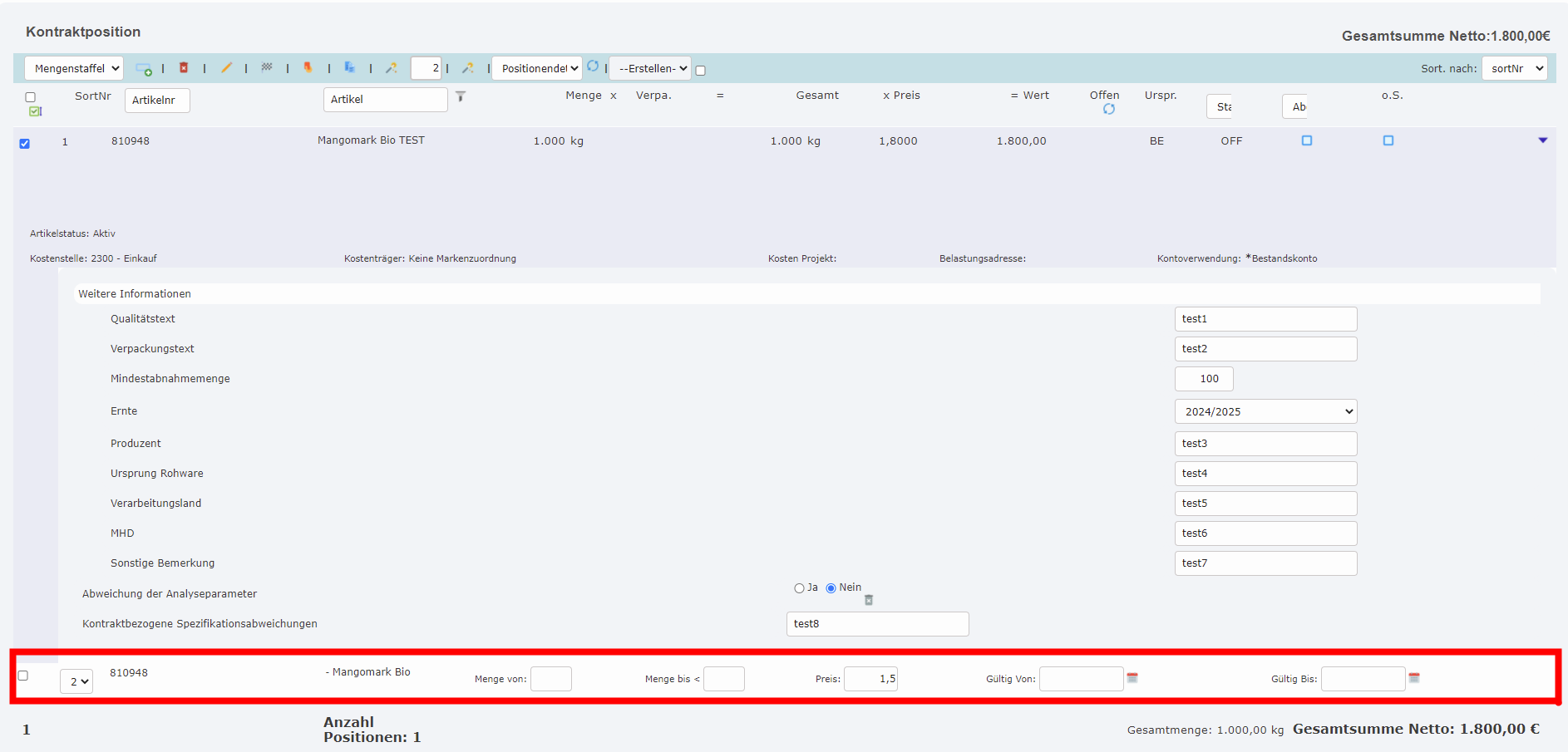Image resolution: width=1568 pixels, height=752 pixels.
Task: Click the filter funnel icon beside Artikel
Action: (461, 97)
